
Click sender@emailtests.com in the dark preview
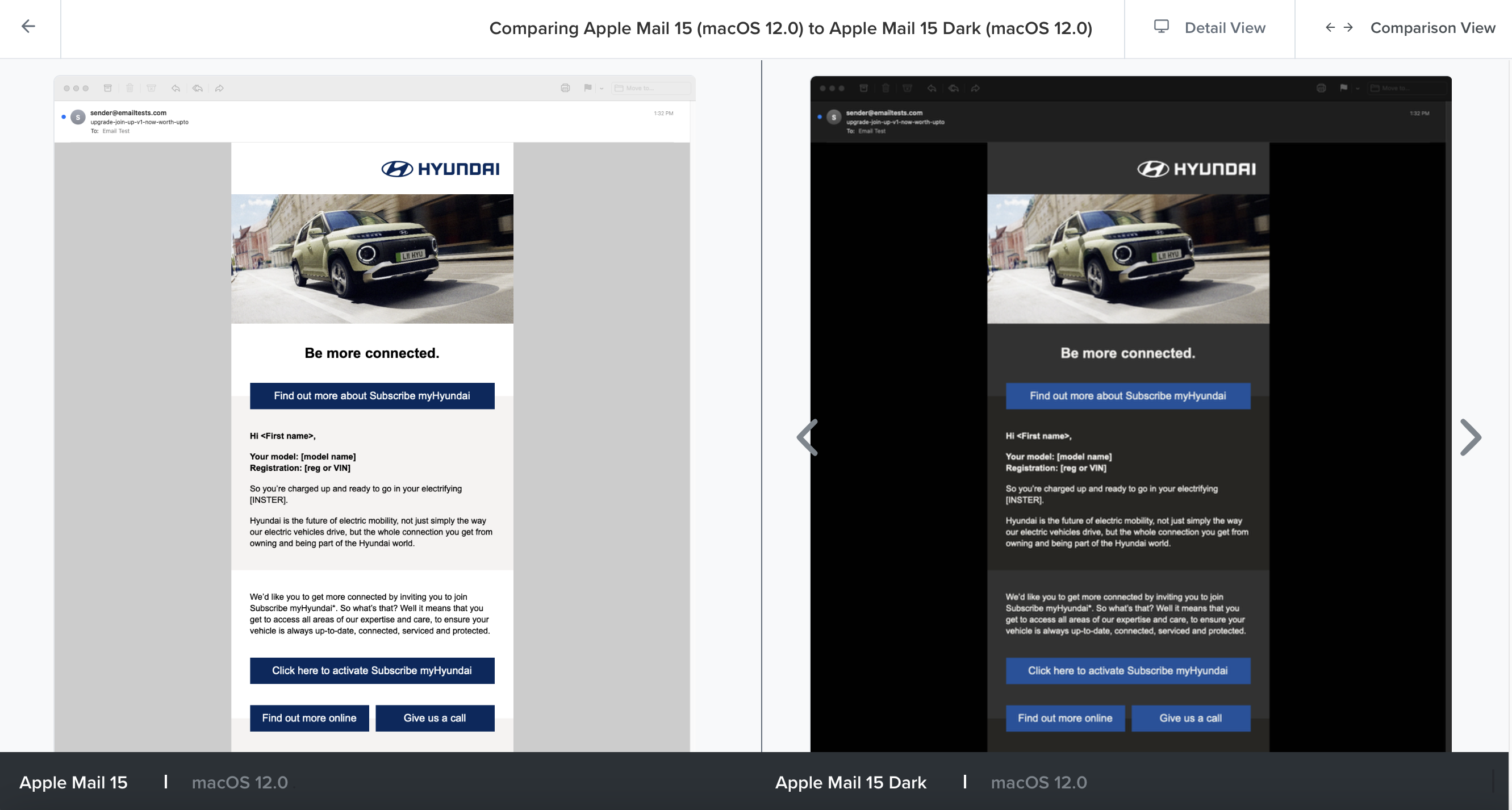[x=884, y=112]
